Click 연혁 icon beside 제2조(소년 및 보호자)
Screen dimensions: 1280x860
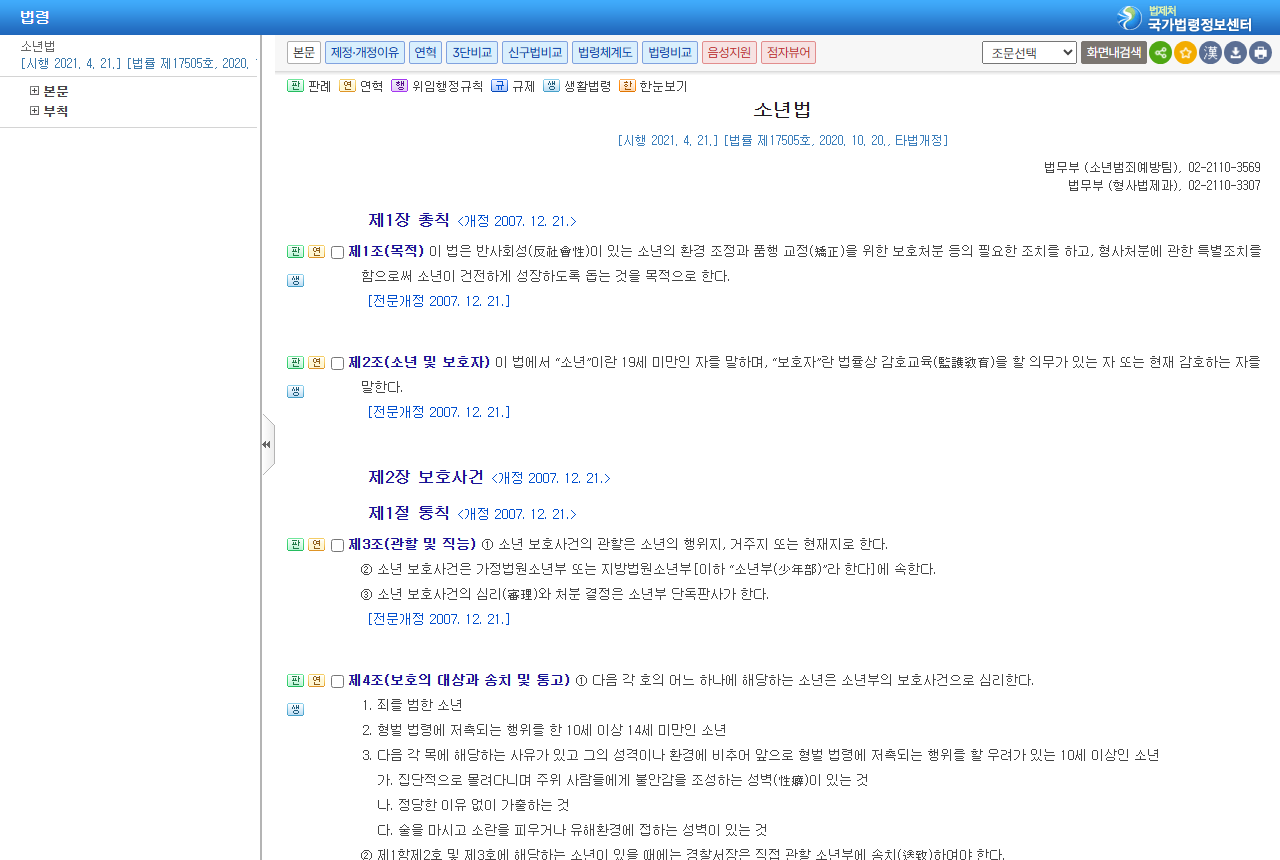pos(316,363)
